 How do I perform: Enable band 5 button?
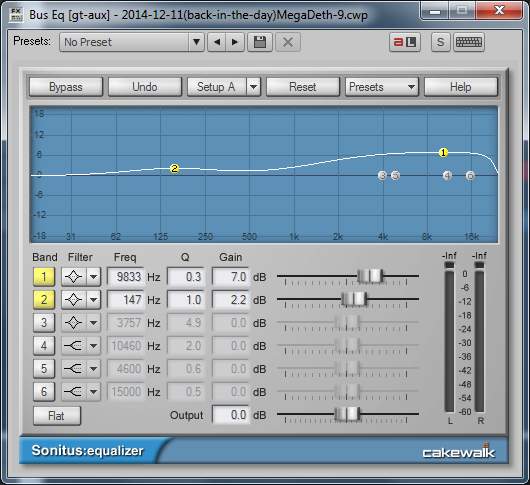[x=44, y=369]
